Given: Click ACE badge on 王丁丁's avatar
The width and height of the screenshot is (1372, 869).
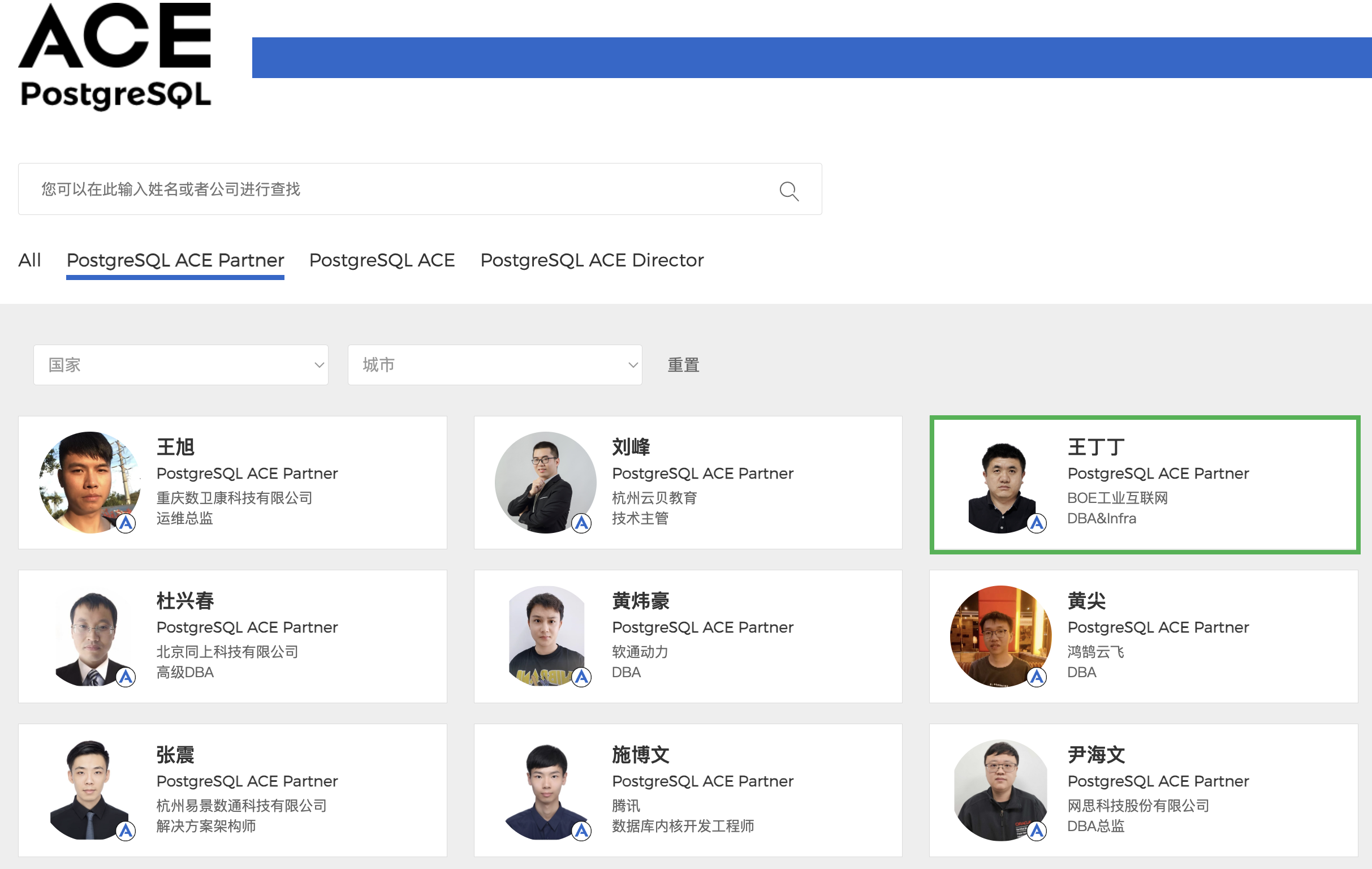Looking at the screenshot, I should [x=1037, y=523].
